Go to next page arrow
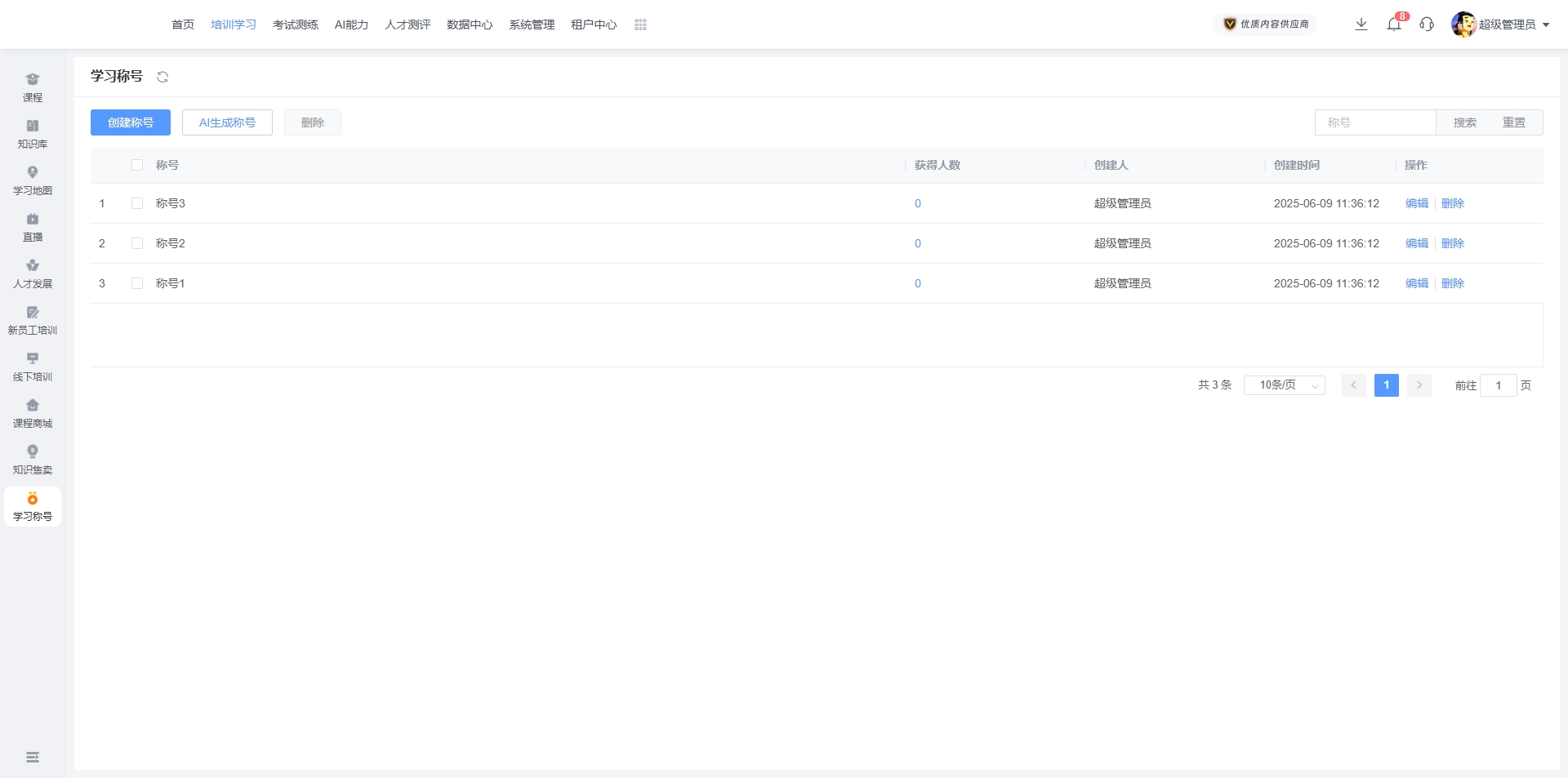The height and width of the screenshot is (778, 1568). (x=1419, y=385)
